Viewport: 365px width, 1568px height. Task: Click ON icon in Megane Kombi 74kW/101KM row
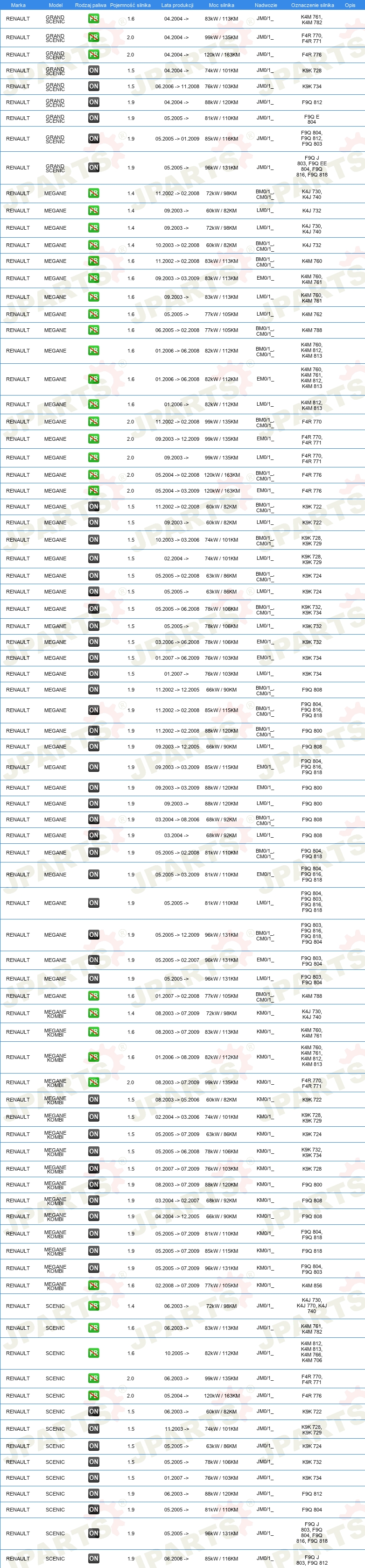tap(93, 1117)
